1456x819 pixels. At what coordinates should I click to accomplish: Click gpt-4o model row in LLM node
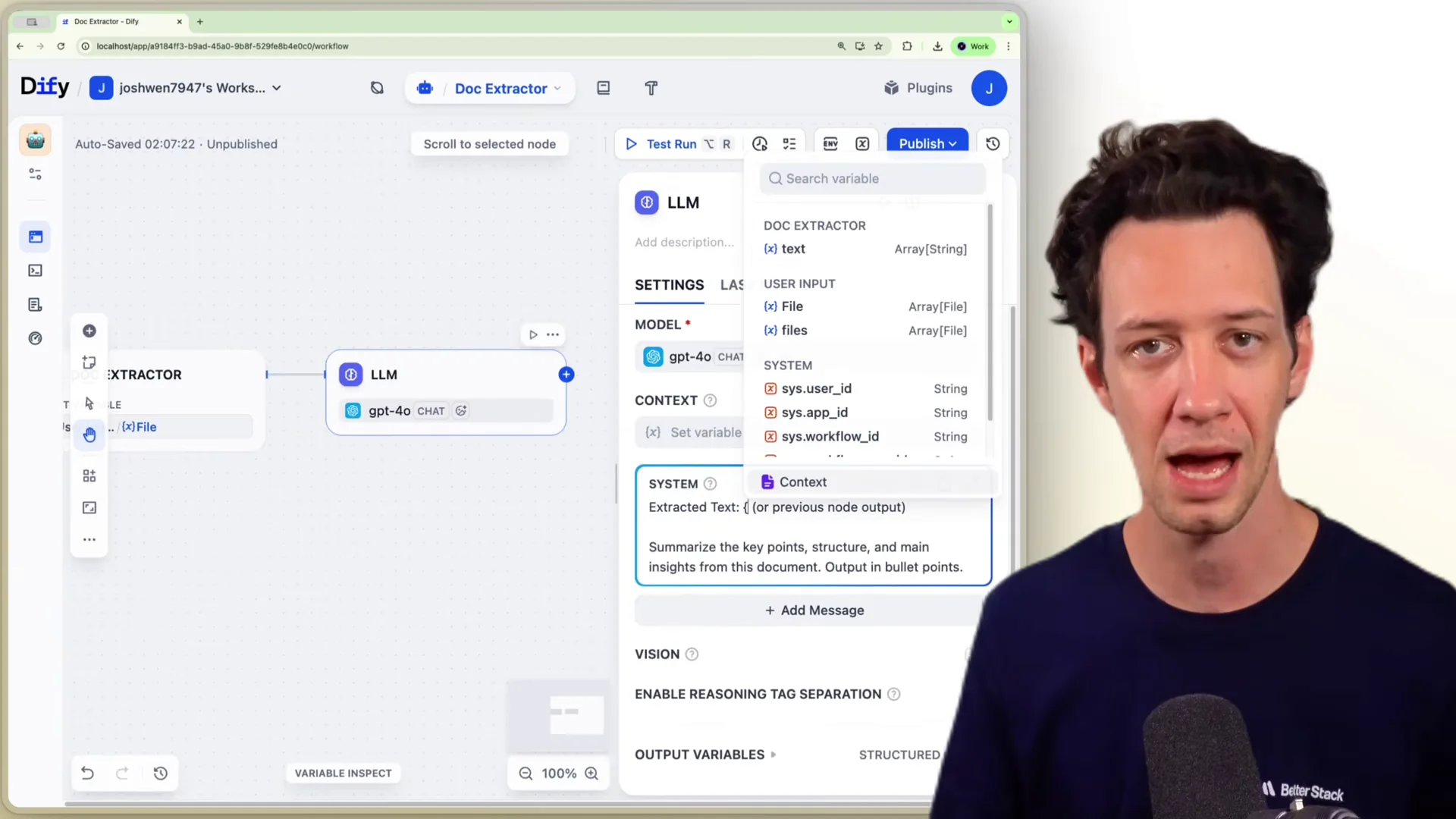(x=447, y=411)
